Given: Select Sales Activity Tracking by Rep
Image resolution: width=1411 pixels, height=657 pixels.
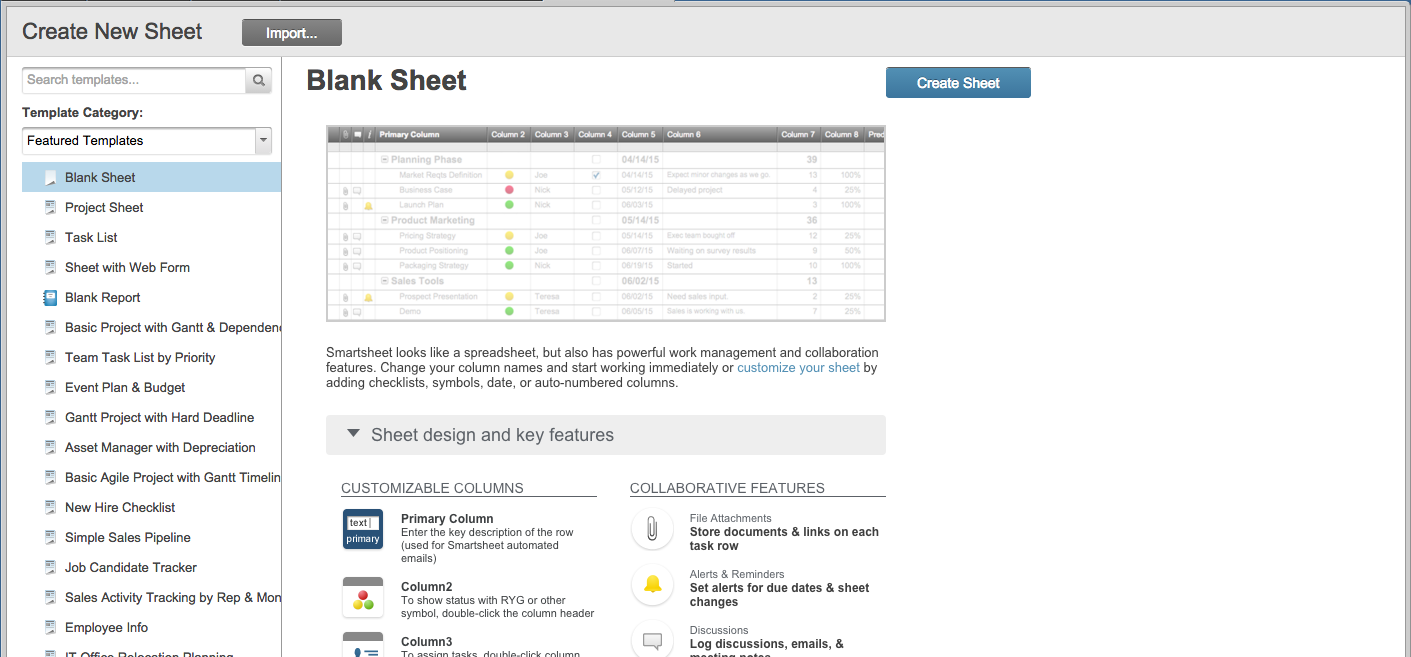Looking at the screenshot, I should [x=152, y=598].
